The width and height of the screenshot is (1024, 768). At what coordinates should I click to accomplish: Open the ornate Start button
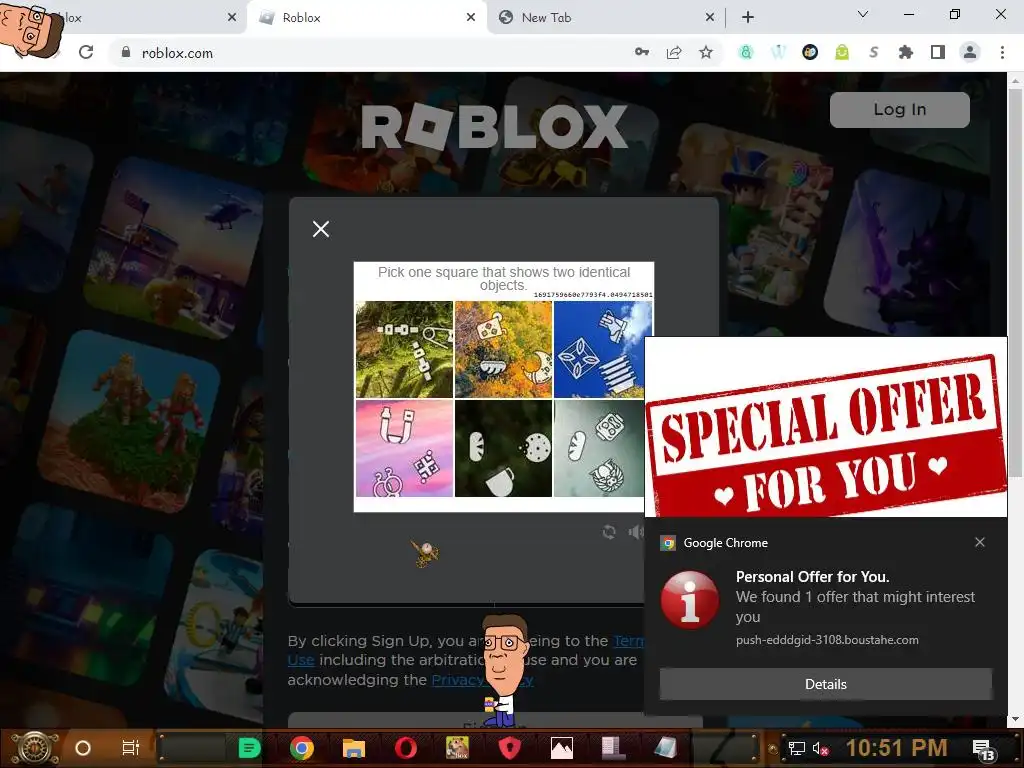[34, 748]
